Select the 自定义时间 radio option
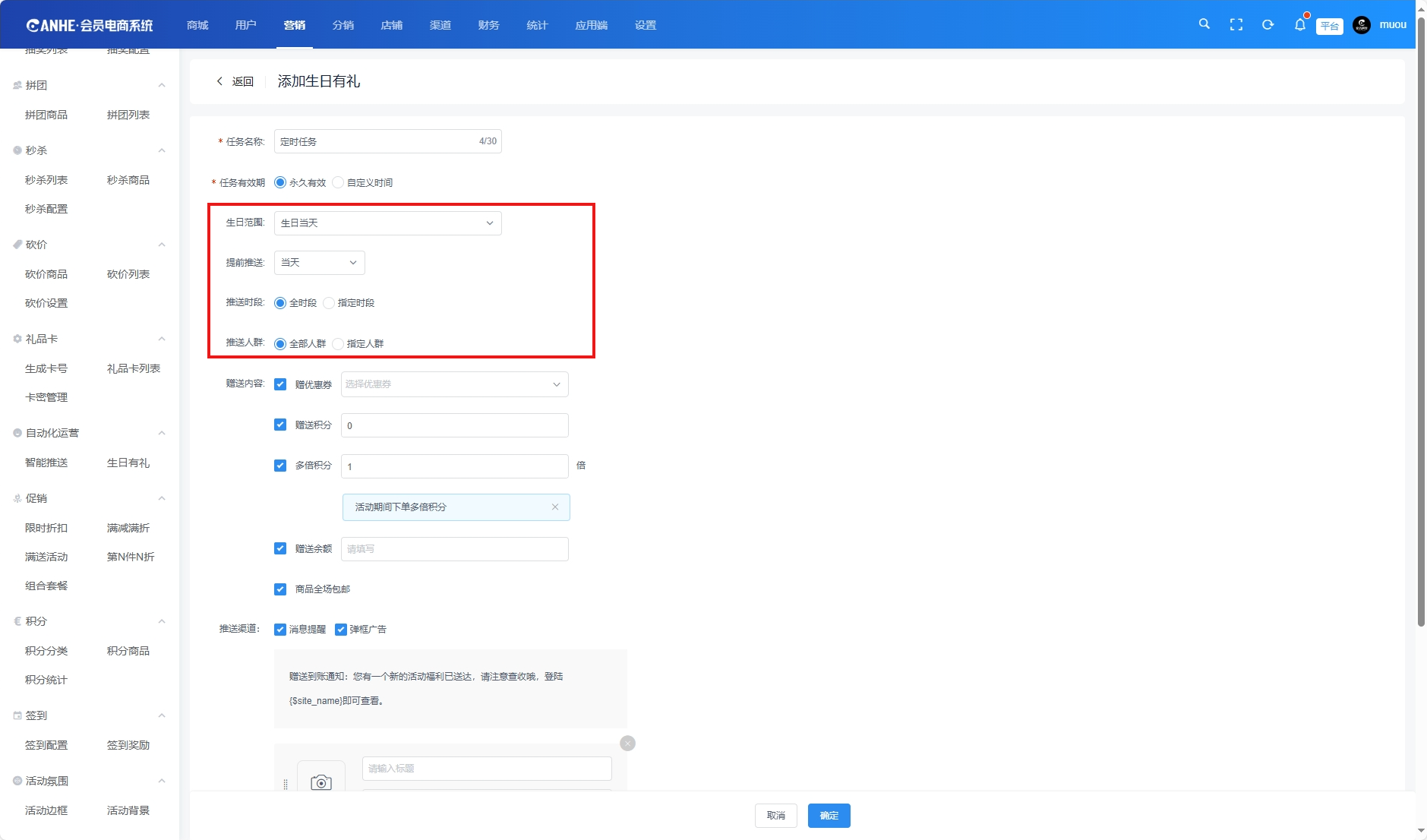 (x=339, y=182)
